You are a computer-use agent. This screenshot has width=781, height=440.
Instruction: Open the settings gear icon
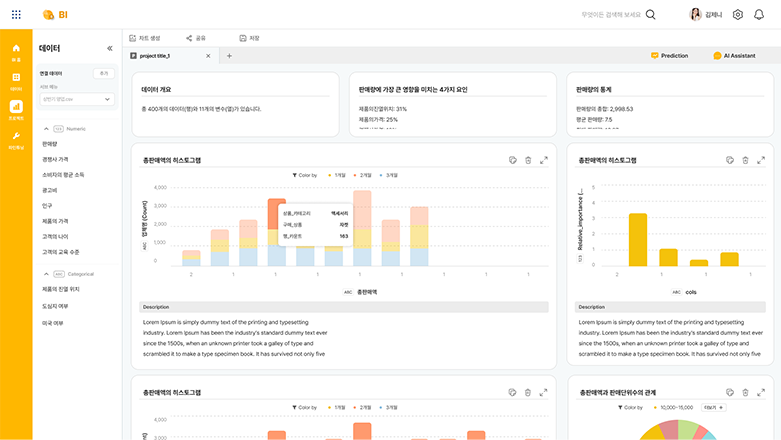(x=738, y=14)
